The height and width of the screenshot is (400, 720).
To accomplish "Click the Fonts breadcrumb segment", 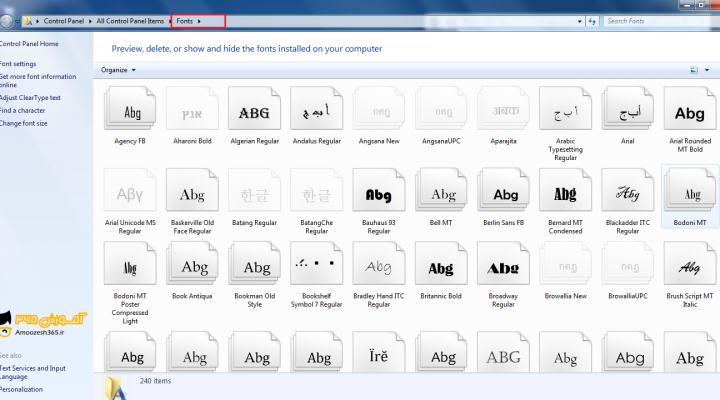I will coord(185,21).
